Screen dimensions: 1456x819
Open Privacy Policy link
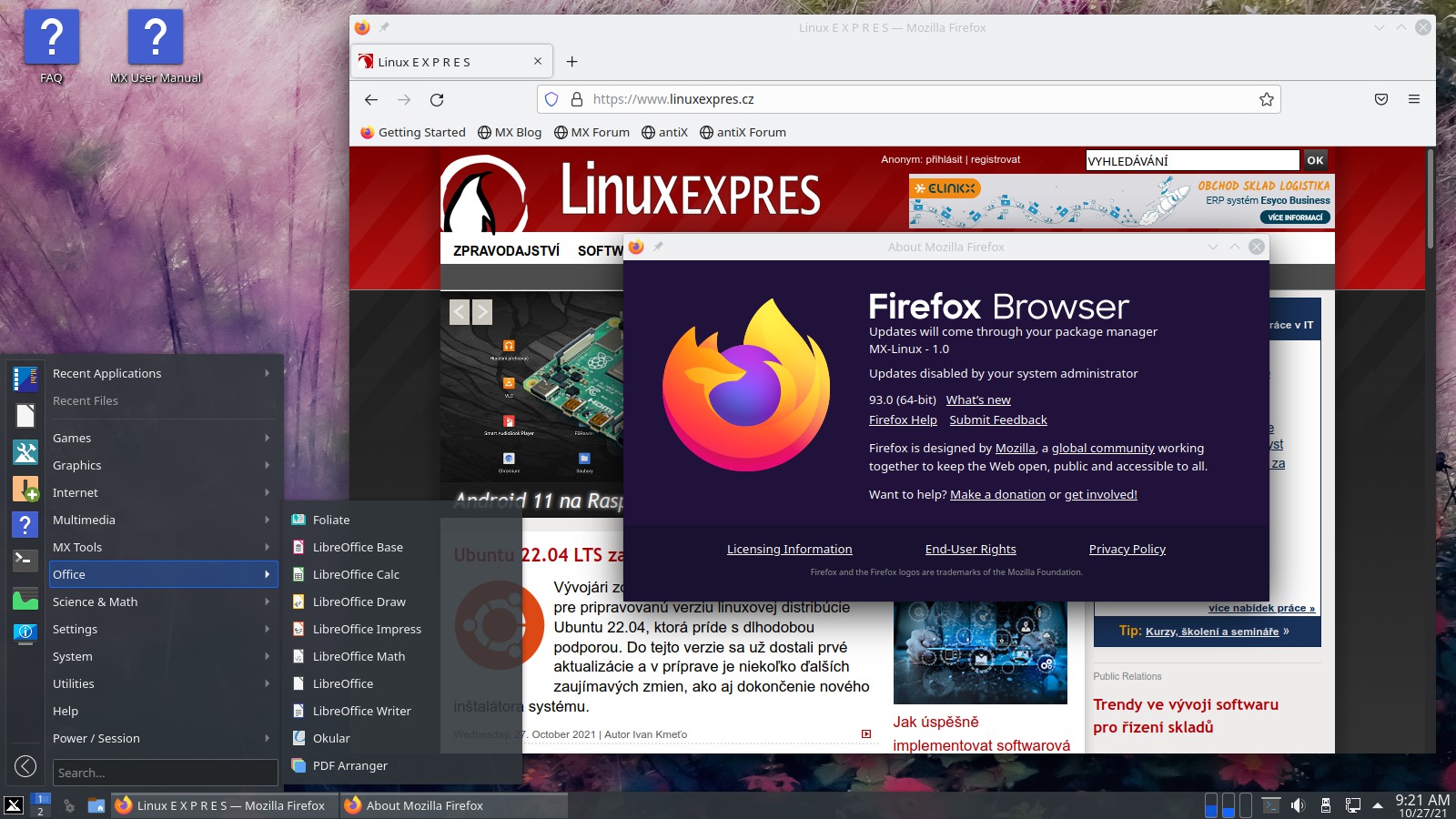click(1127, 549)
